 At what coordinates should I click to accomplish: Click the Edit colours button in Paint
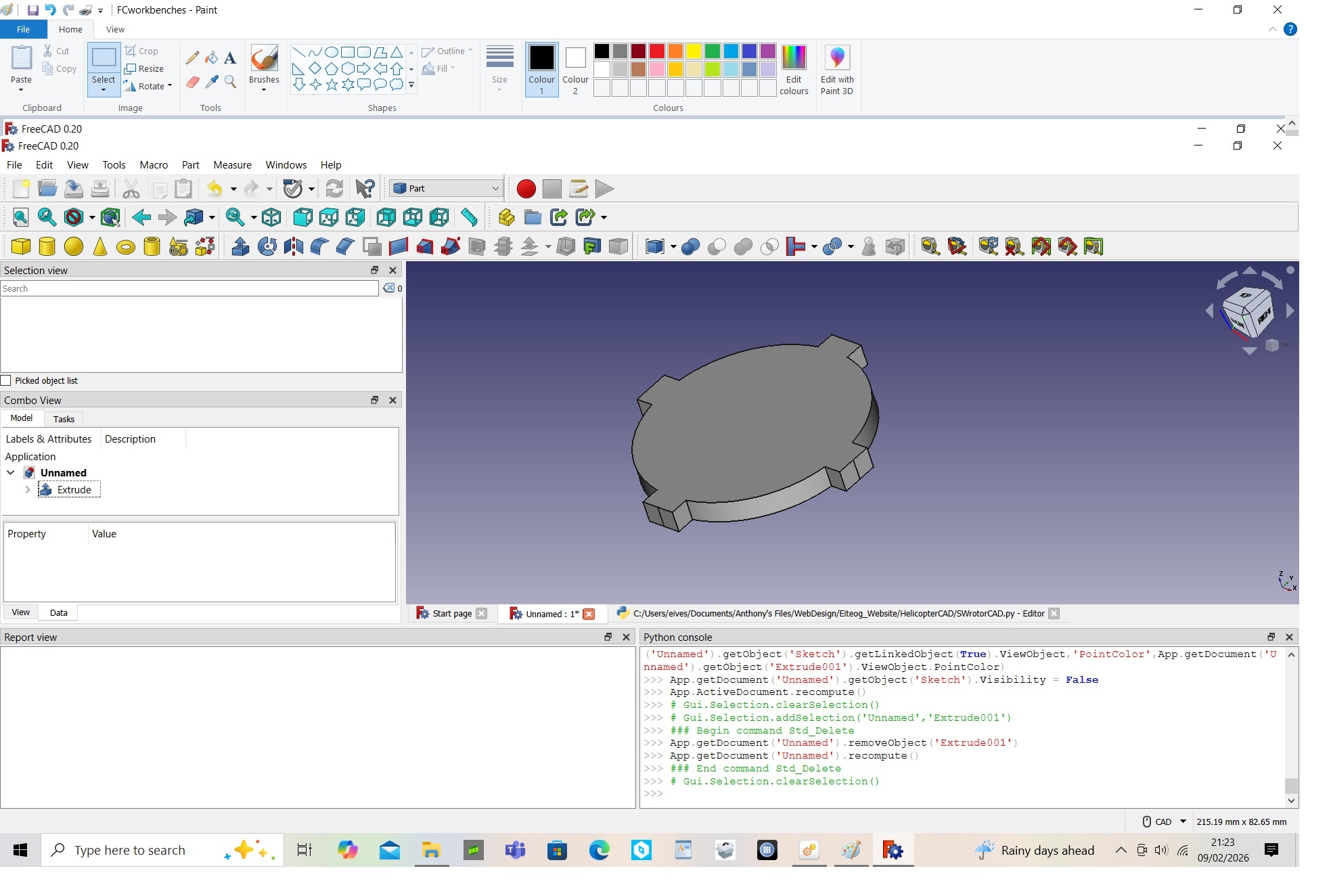[794, 70]
